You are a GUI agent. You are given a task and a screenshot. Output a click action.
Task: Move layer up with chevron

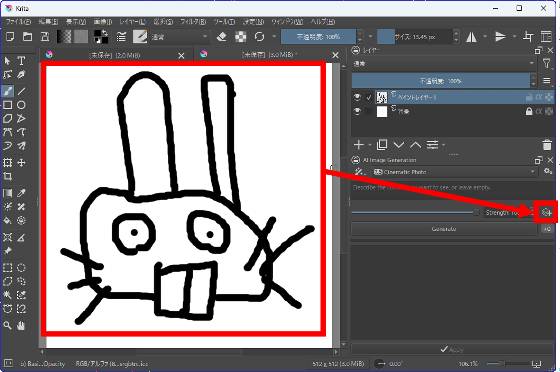pos(415,145)
